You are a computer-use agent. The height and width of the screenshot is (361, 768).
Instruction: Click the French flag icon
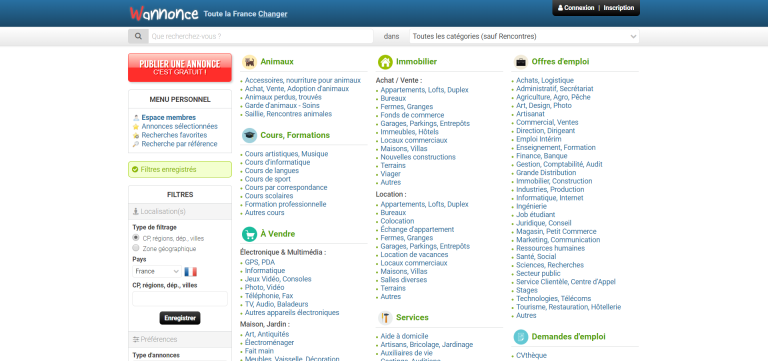(191, 271)
